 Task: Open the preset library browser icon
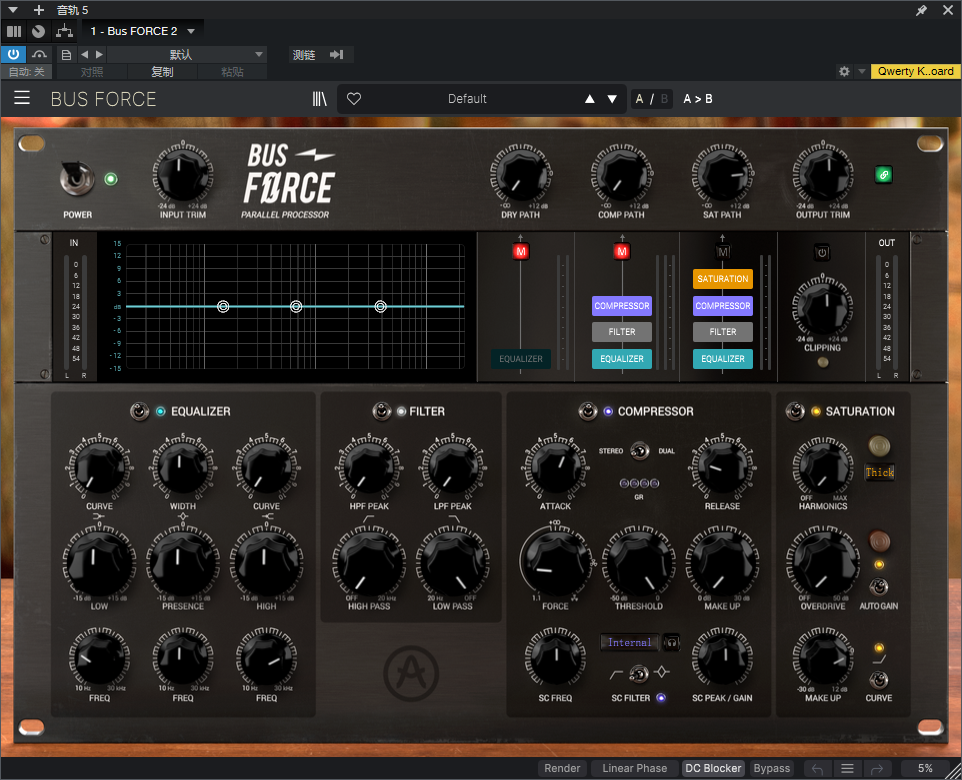tap(320, 99)
